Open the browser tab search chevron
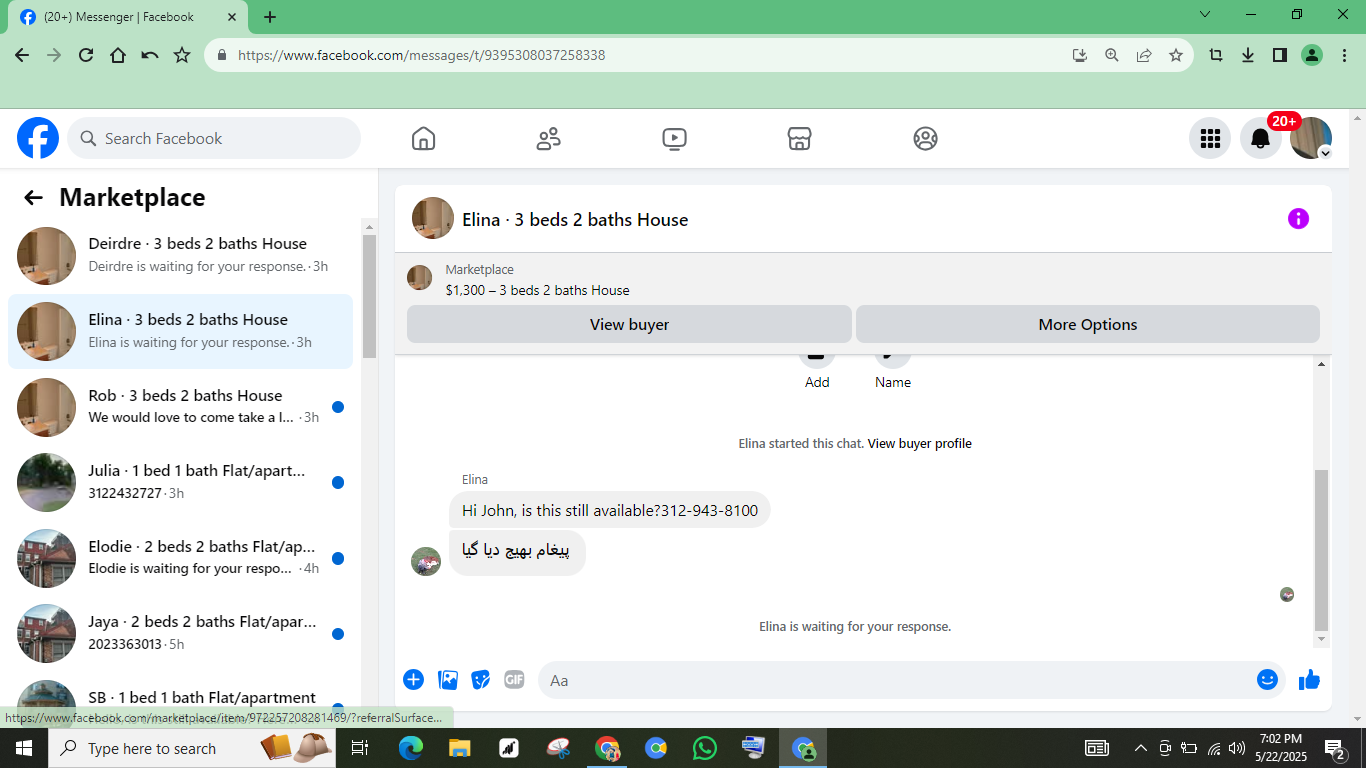The width and height of the screenshot is (1366, 768). [1205, 15]
